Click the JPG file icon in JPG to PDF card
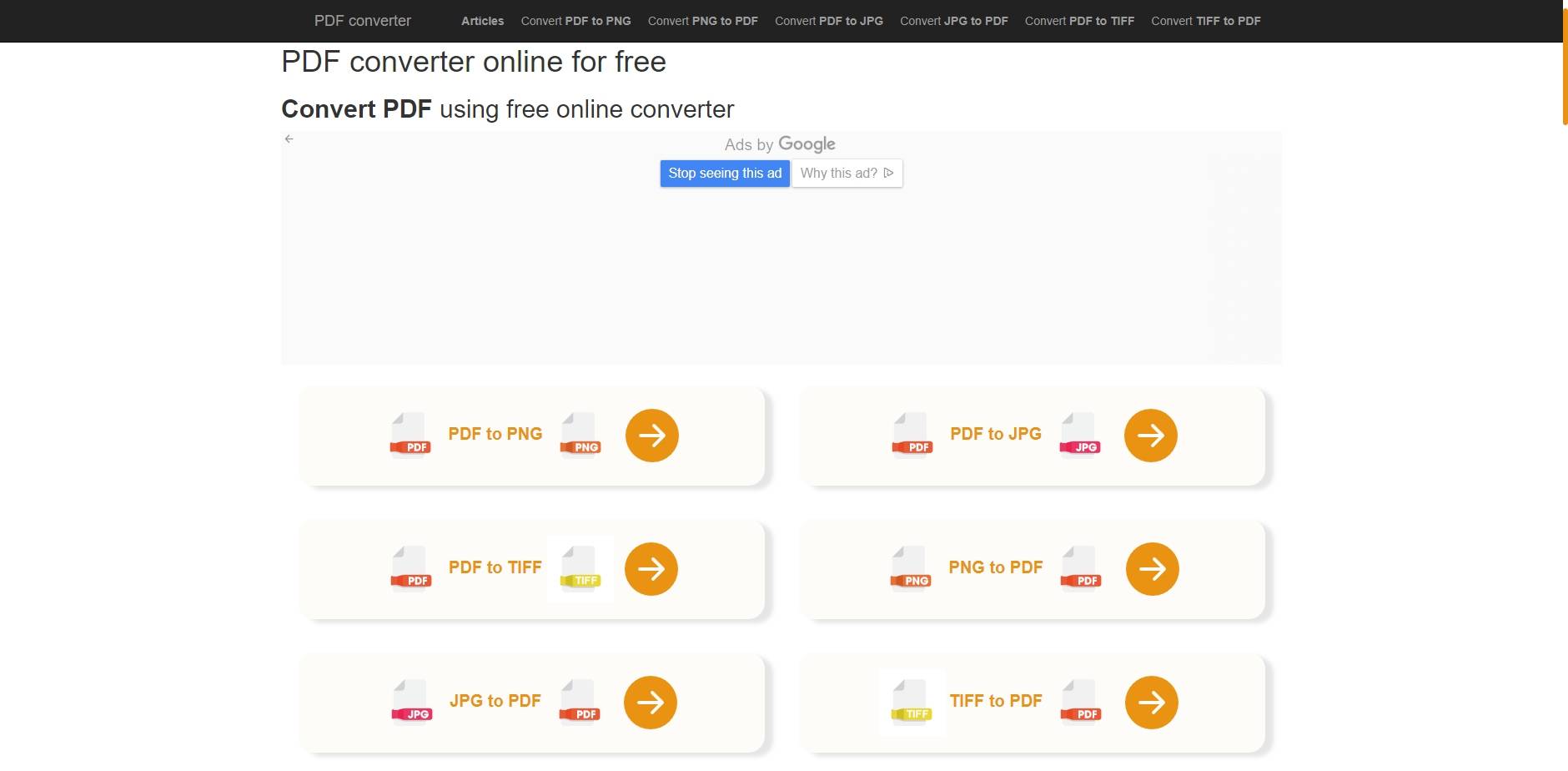 [x=412, y=703]
